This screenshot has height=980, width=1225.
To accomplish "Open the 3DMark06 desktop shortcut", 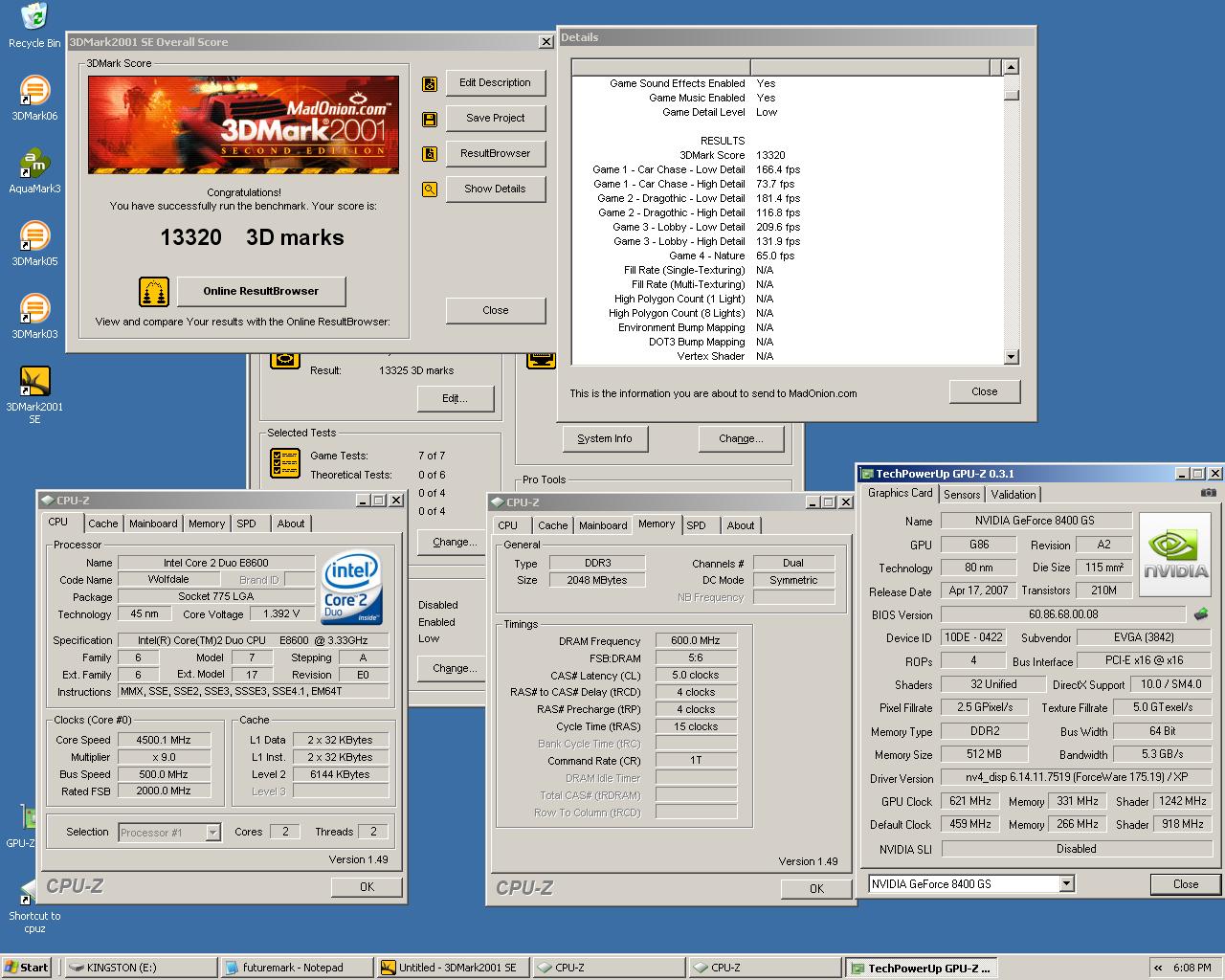I will (x=34, y=98).
